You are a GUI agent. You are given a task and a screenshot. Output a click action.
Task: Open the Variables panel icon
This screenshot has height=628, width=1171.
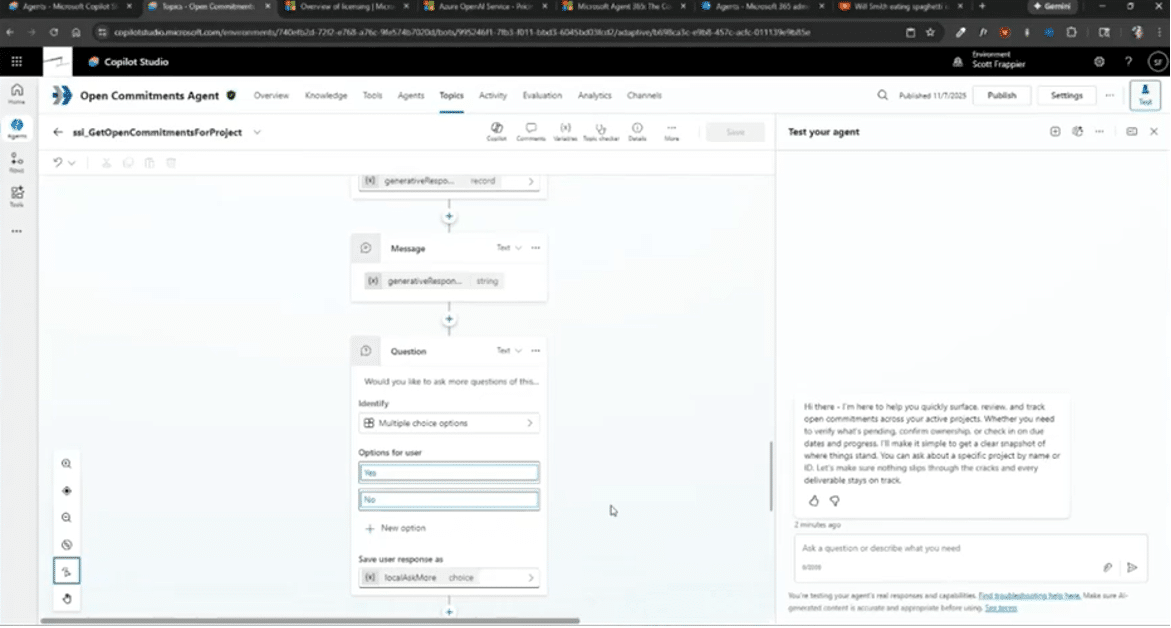pyautogui.click(x=565, y=131)
